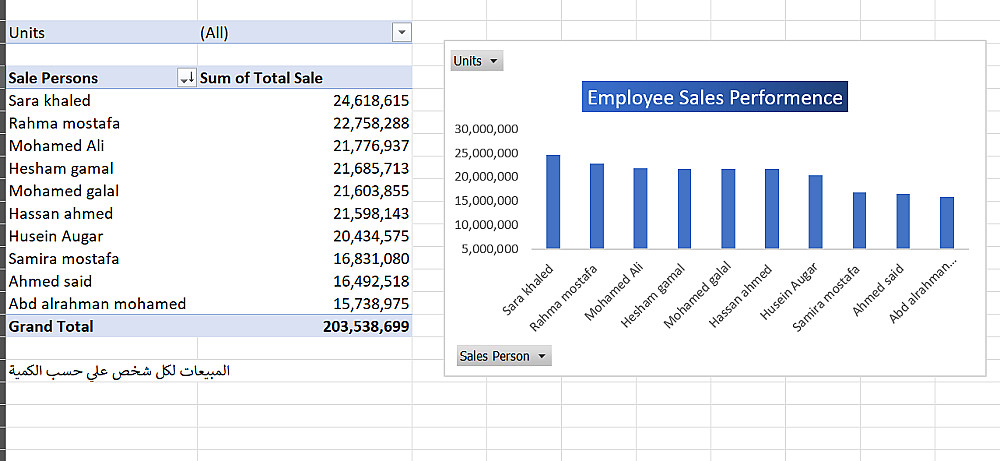
Task: Click the Abd alrahman bar in chart
Action: 947,222
